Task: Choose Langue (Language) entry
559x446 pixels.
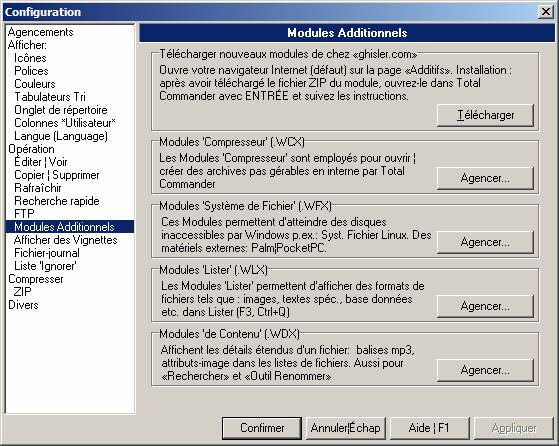Action: pyautogui.click(x=61, y=136)
